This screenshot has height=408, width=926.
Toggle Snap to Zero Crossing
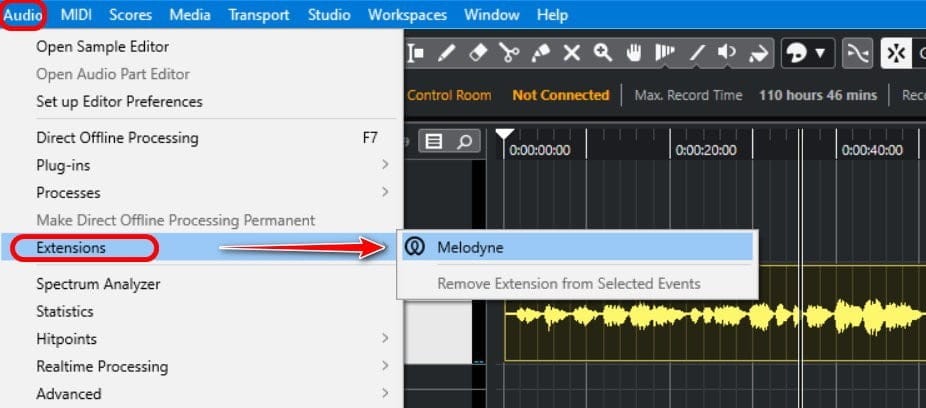point(856,54)
